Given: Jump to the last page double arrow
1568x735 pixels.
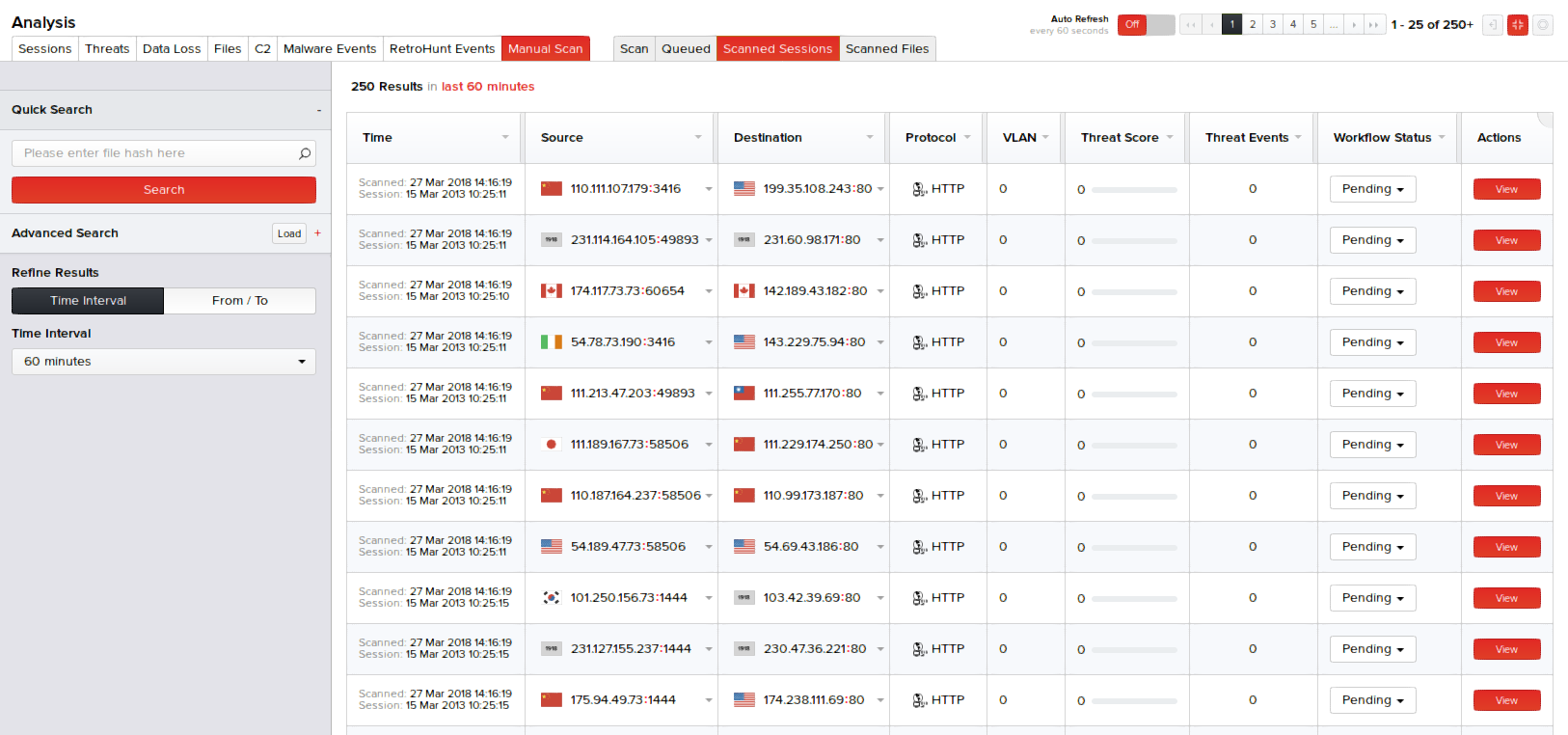Looking at the screenshot, I should click(x=1374, y=25).
